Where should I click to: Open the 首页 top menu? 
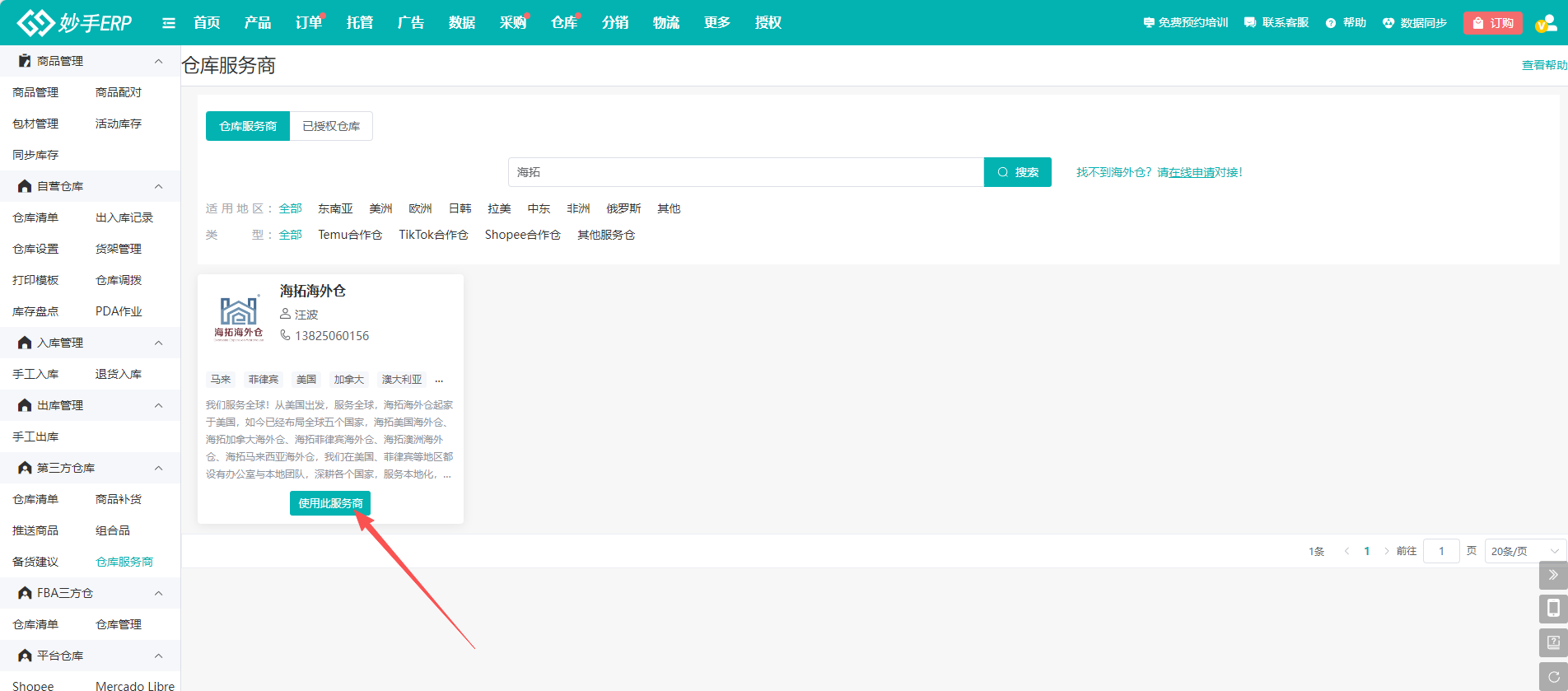(207, 23)
